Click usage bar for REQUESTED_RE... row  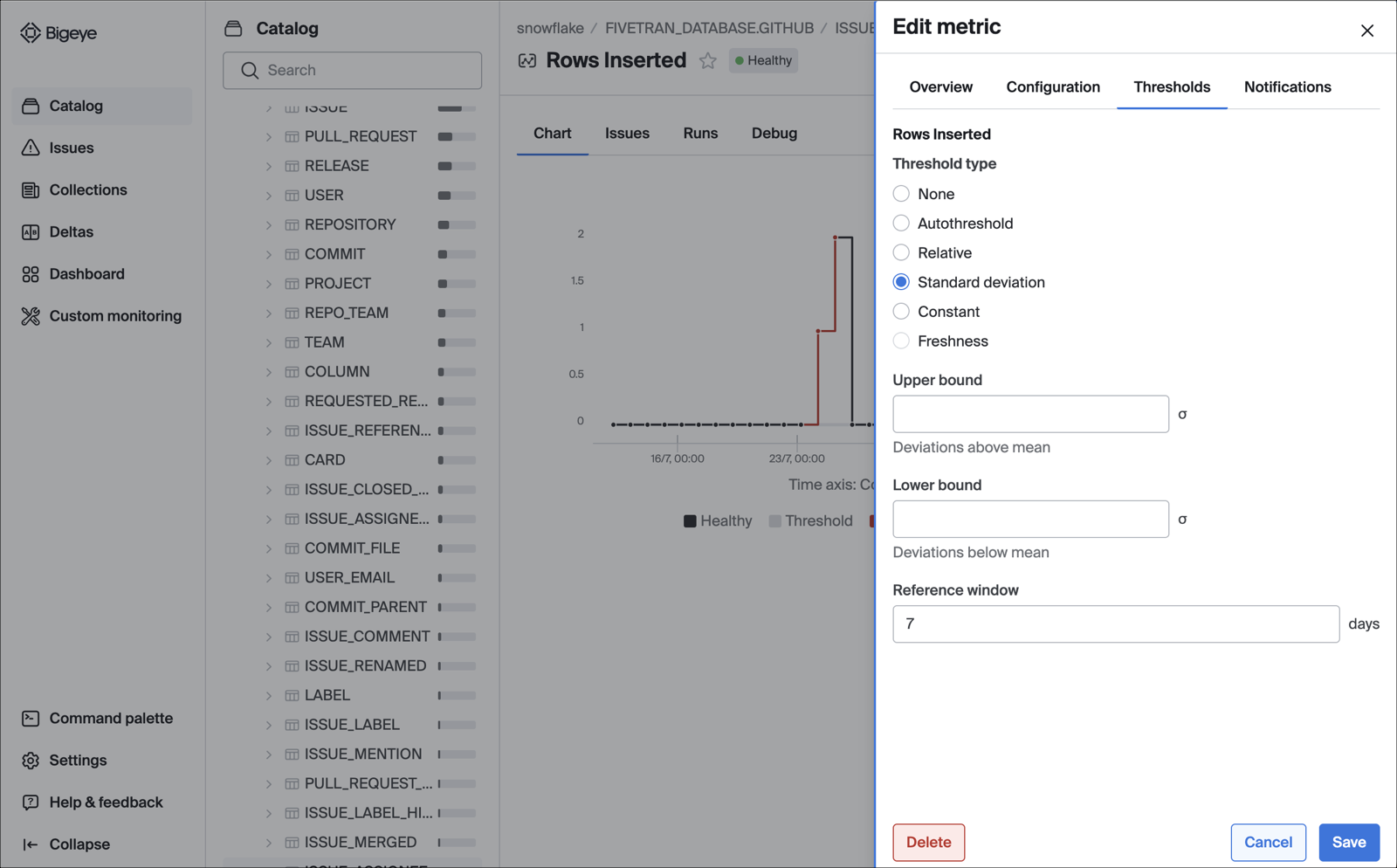457,402
